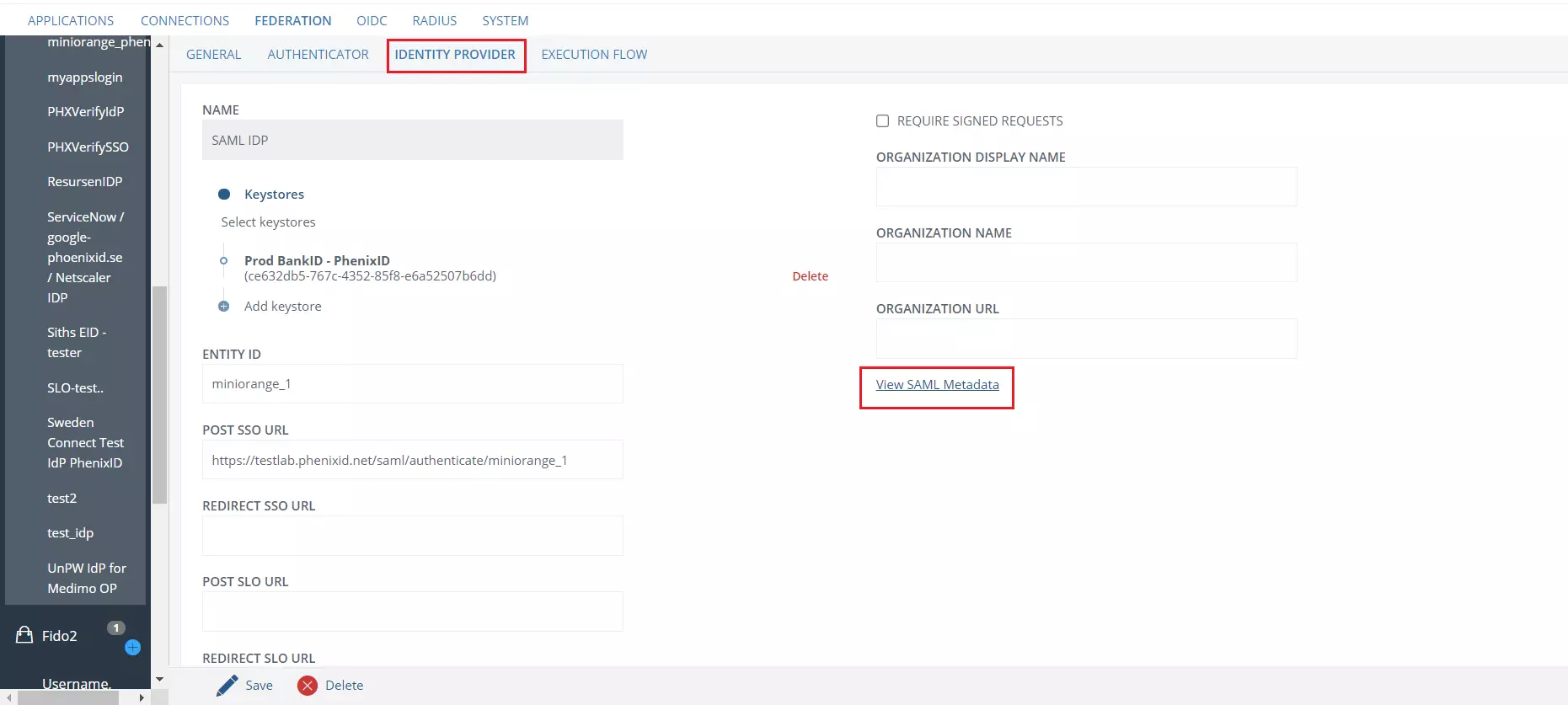Screen dimensions: 1568x705
Task: Select test_idp in the sidebar
Action: (71, 533)
